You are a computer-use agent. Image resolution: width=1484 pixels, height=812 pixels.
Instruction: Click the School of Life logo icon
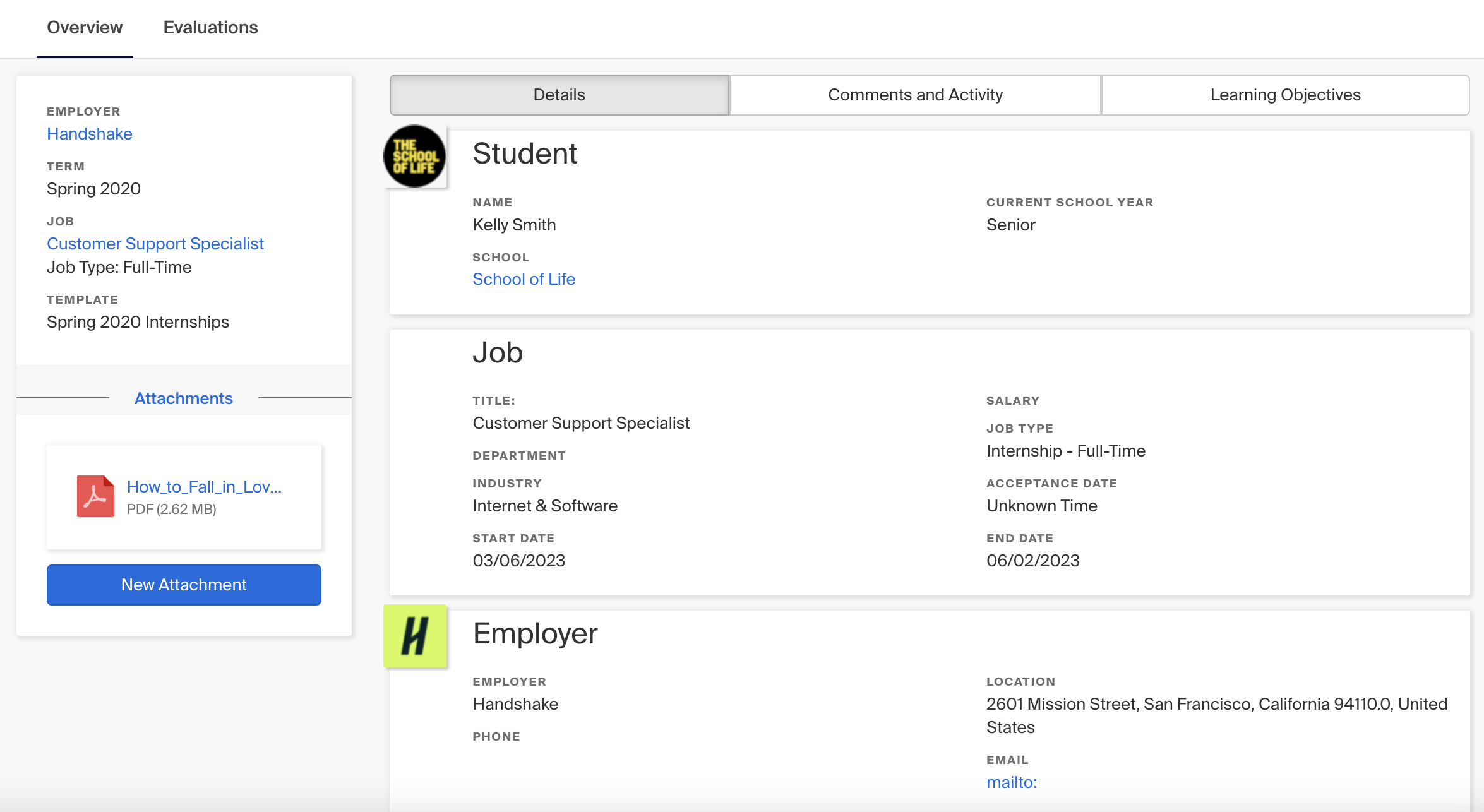tap(415, 156)
